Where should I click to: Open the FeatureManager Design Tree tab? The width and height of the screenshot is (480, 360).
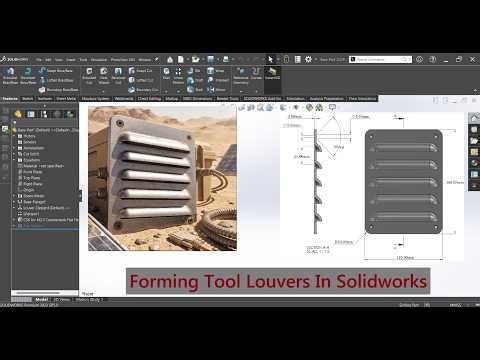tap(18, 114)
